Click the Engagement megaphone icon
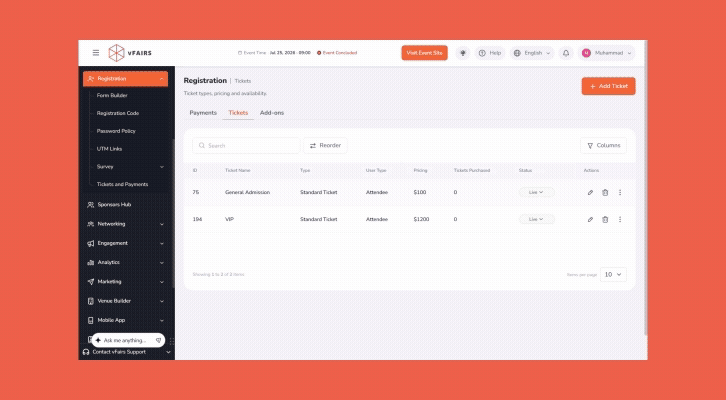Image resolution: width=726 pixels, height=400 pixels. pyautogui.click(x=91, y=243)
